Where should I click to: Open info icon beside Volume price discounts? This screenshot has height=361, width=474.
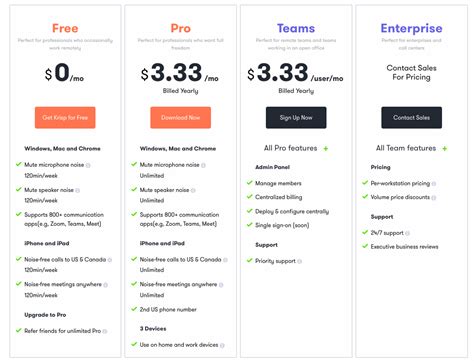pyautogui.click(x=434, y=198)
